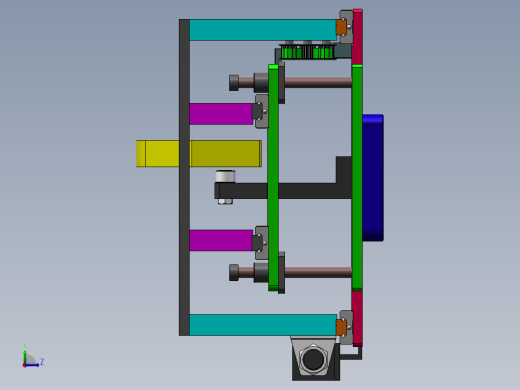Image resolution: width=520 pixels, height=390 pixels.
Task: Pick the top orange slider block
Action: tap(341, 27)
